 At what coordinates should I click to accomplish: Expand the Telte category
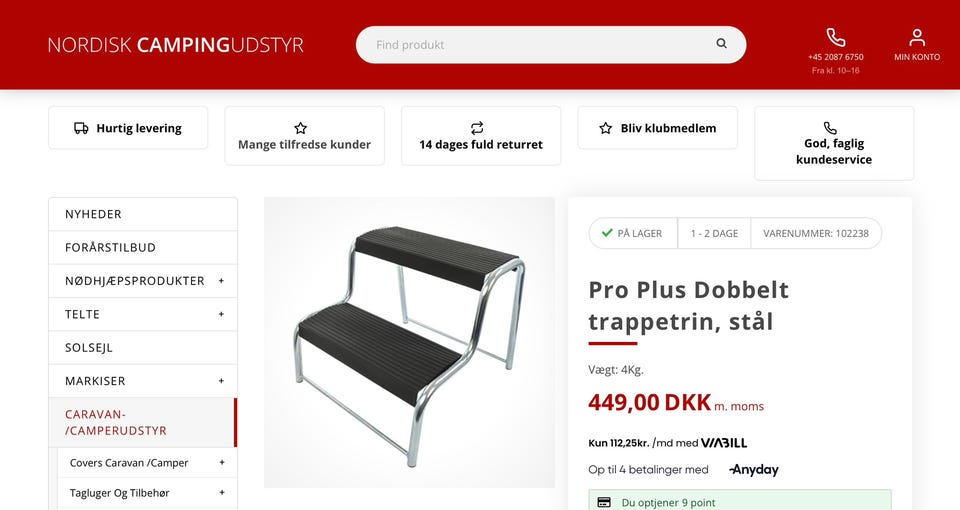point(221,314)
